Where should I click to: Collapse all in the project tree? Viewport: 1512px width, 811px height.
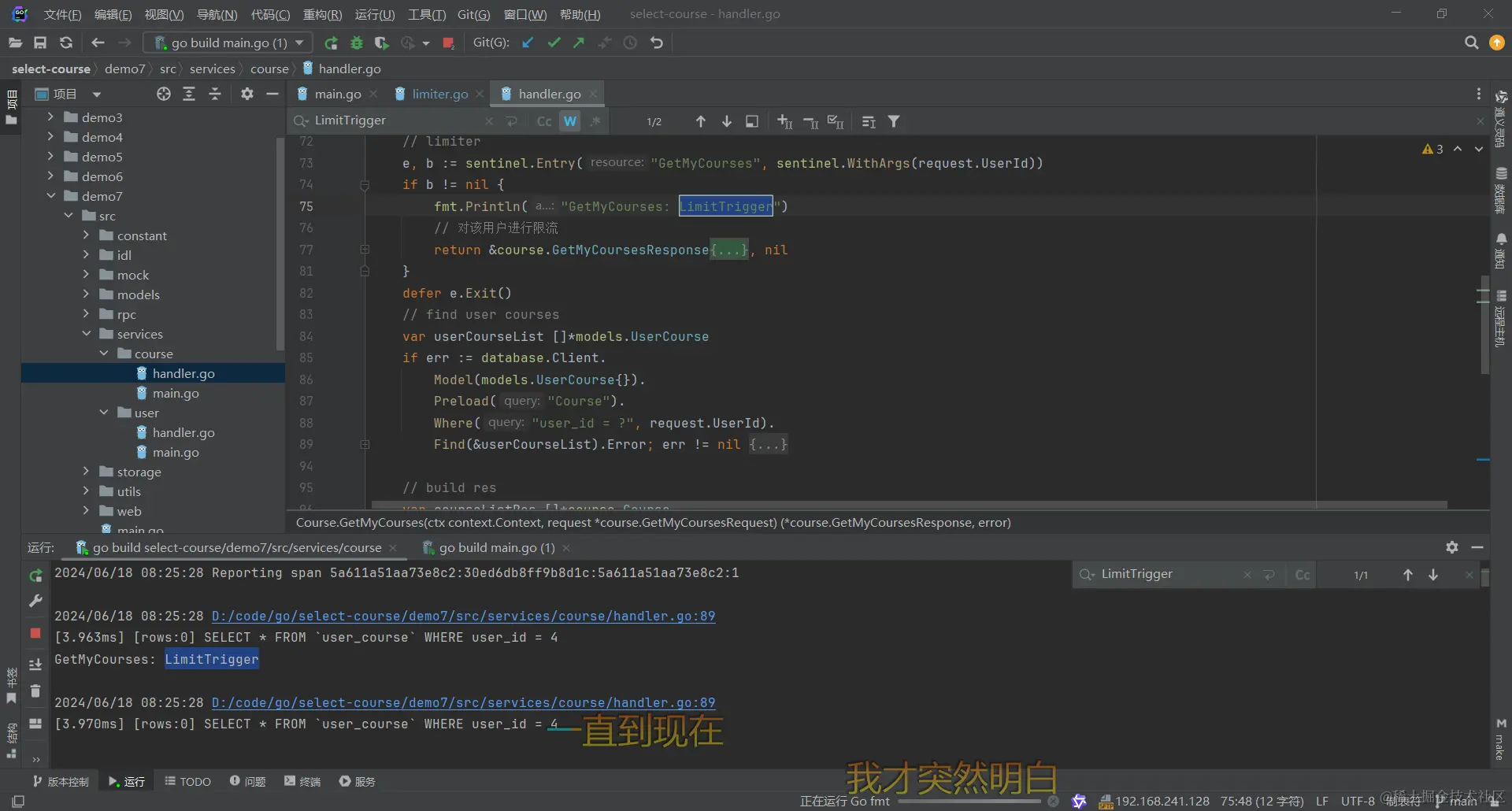click(215, 94)
